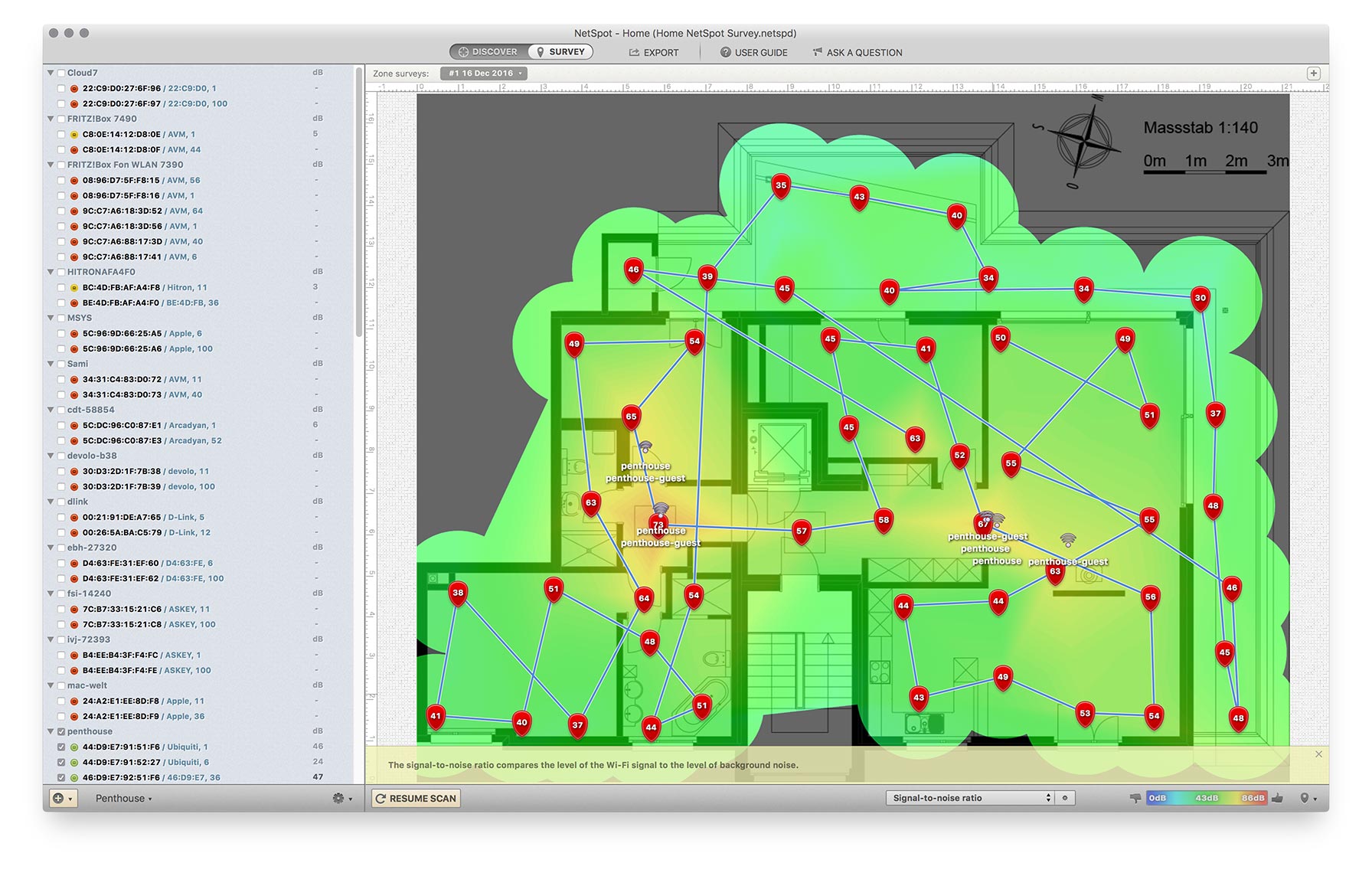Click the access point icon above the rightmost penthouse-guest label
1372x873 pixels.
pyautogui.click(x=1068, y=540)
